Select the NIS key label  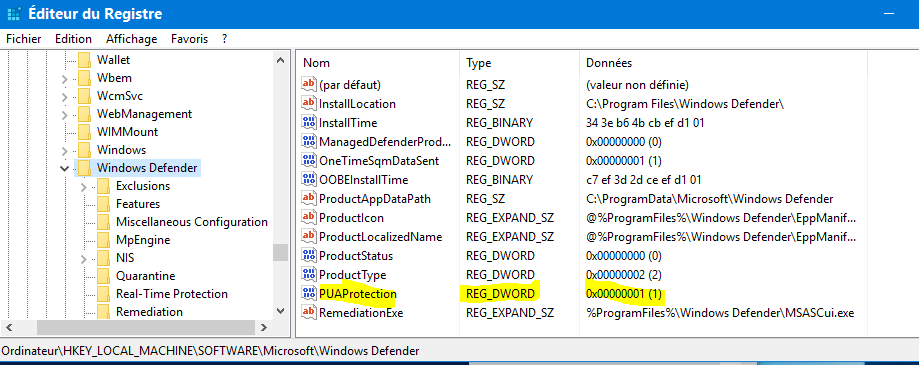(x=125, y=258)
